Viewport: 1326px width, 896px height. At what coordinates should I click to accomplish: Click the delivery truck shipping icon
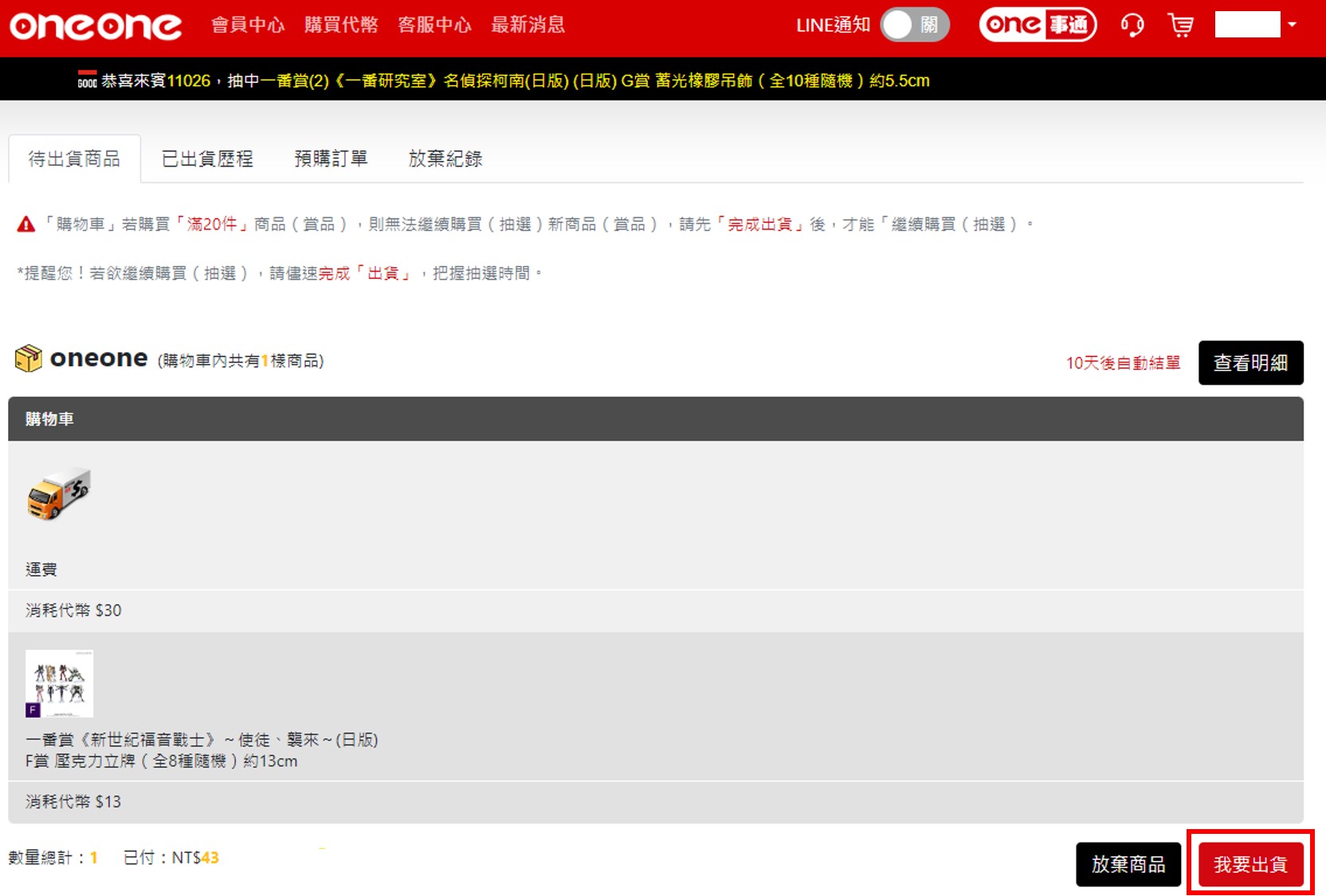tap(59, 494)
